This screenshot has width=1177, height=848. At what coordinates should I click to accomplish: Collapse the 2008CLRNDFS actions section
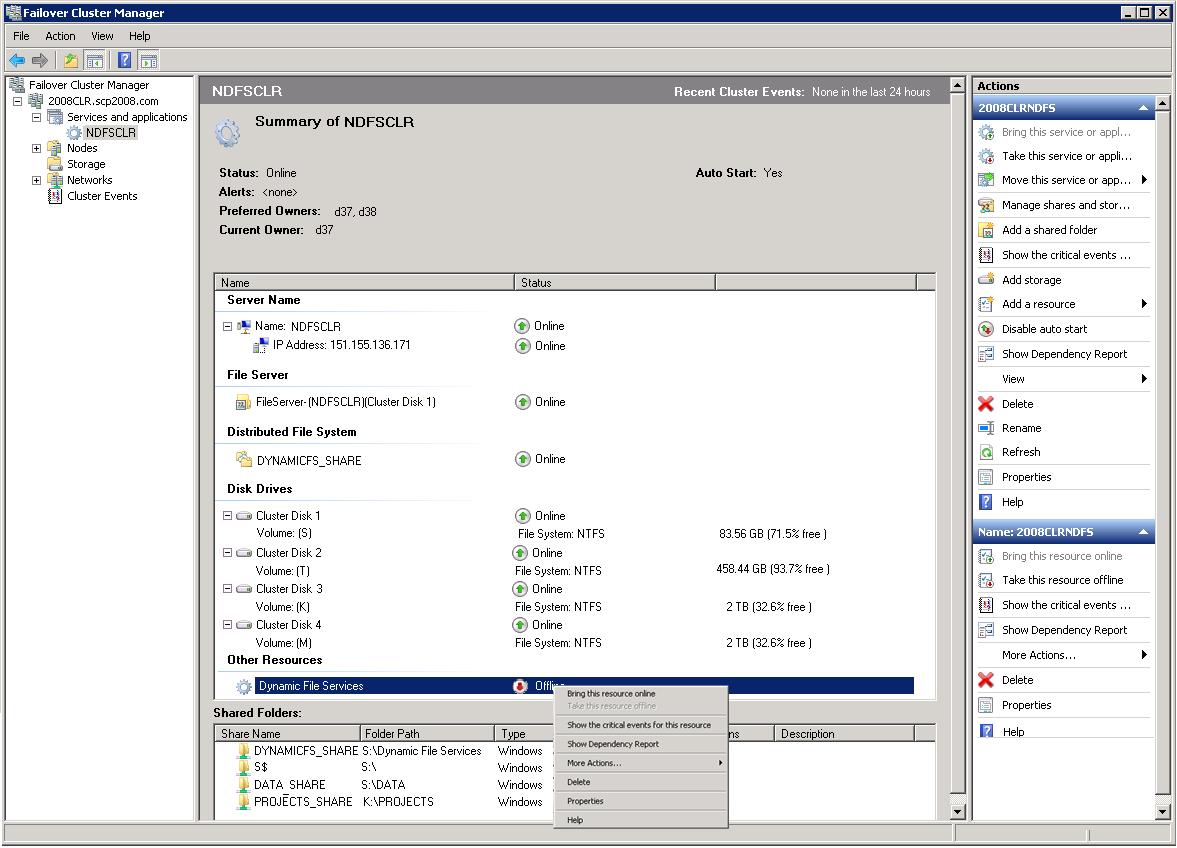point(1142,108)
